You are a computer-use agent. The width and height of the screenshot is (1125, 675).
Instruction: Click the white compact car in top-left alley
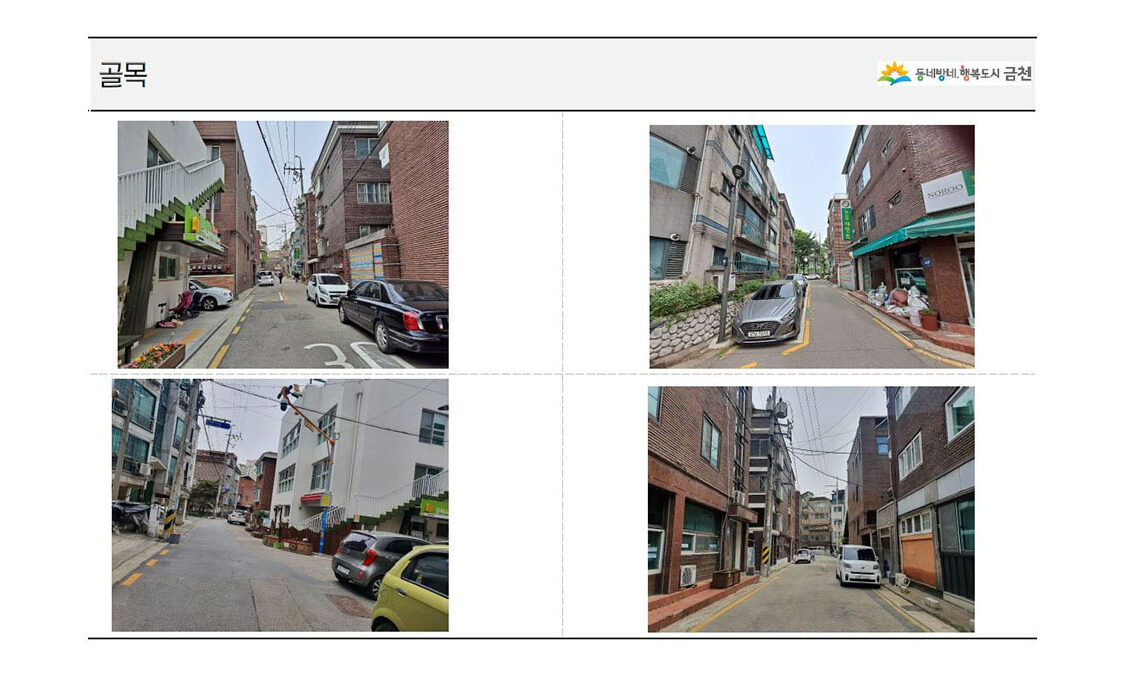tap(326, 289)
